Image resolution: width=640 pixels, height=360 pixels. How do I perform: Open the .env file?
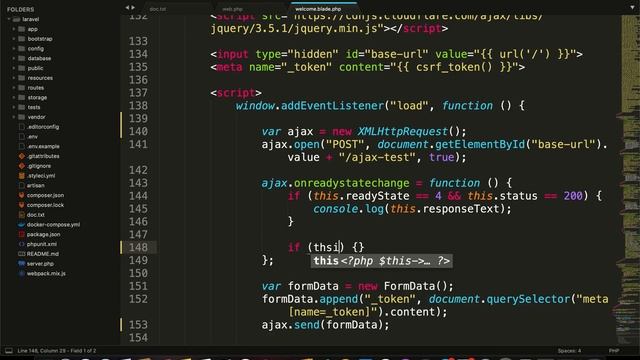[33, 137]
